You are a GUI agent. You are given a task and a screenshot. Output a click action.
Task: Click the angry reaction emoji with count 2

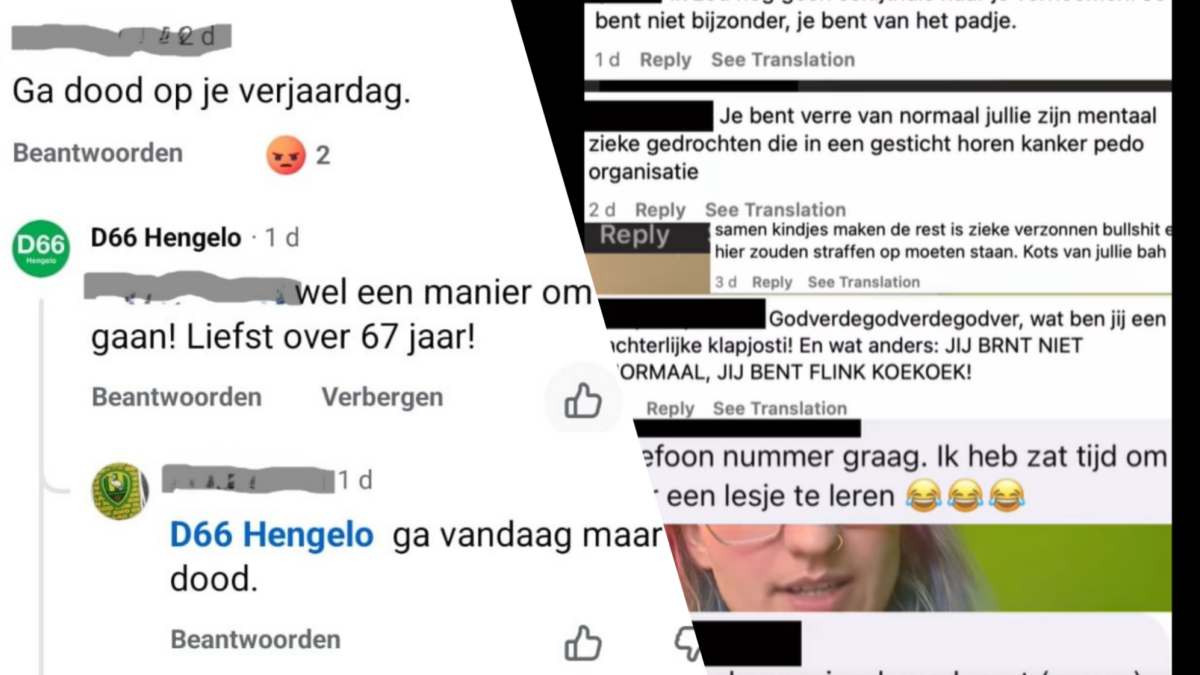tap(286, 155)
